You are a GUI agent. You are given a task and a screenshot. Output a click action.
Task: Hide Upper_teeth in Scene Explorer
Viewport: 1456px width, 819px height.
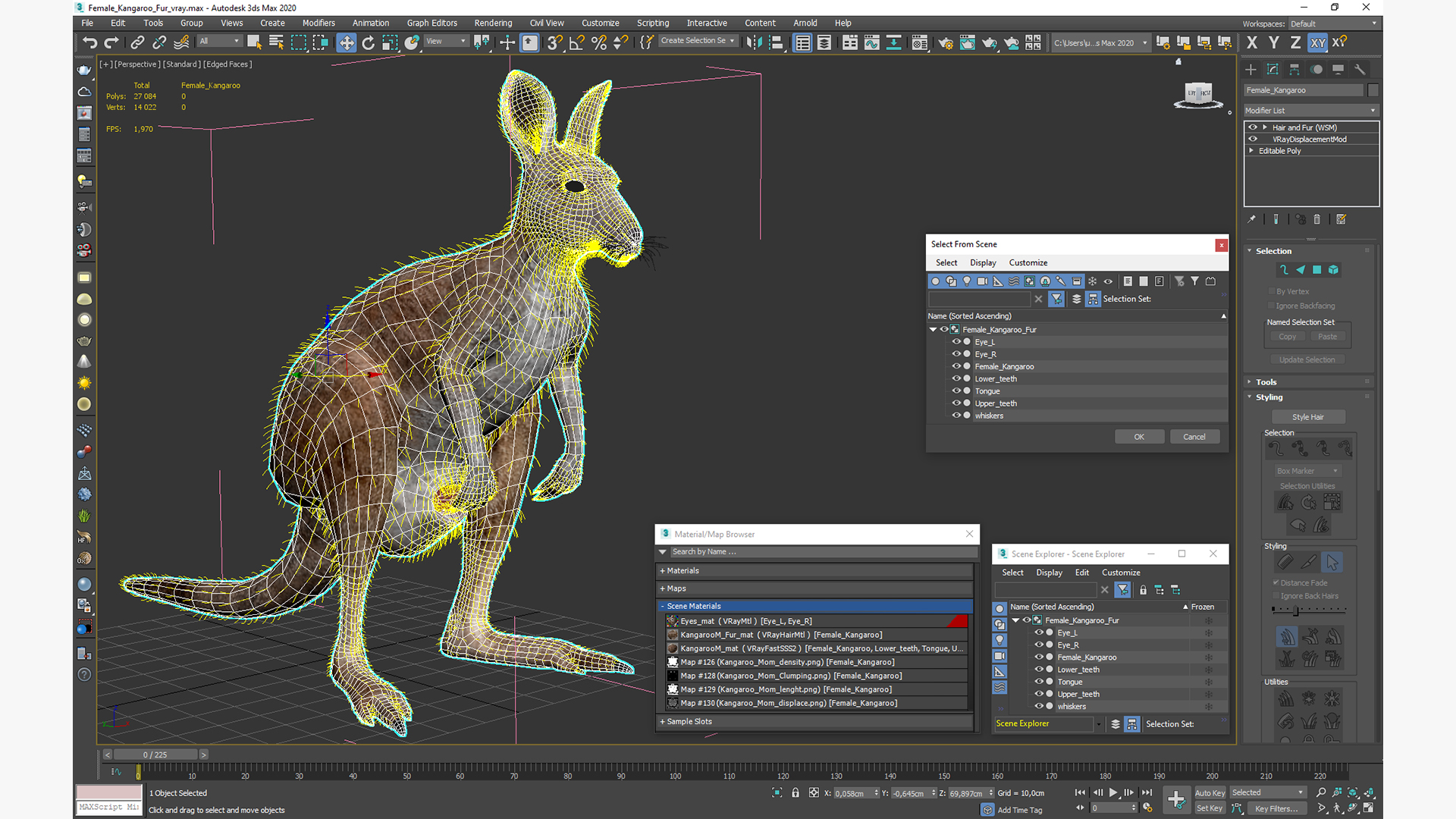[x=1039, y=694]
